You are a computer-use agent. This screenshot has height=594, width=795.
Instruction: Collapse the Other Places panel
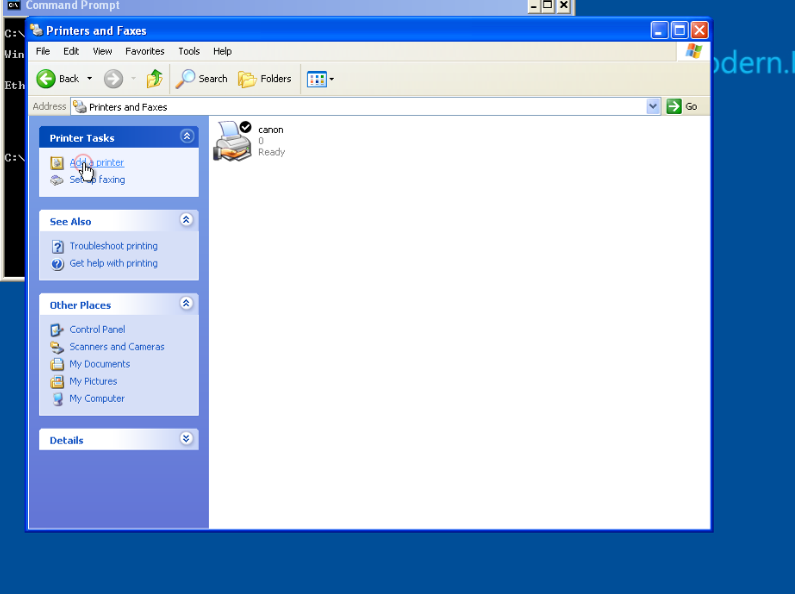186,304
